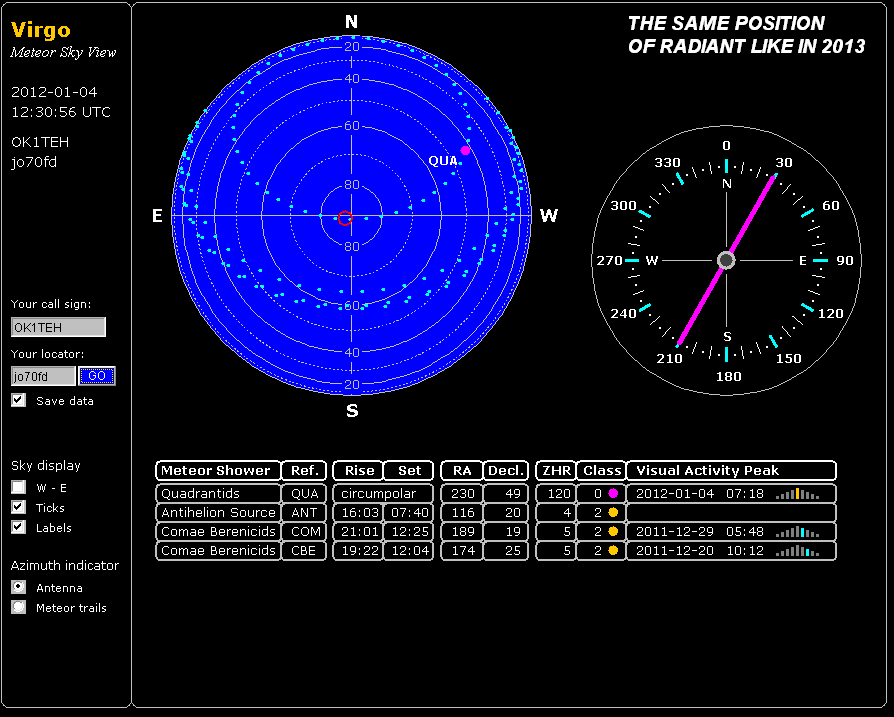Uncheck the Labels checkbox
The width and height of the screenshot is (894, 717).
point(18,527)
